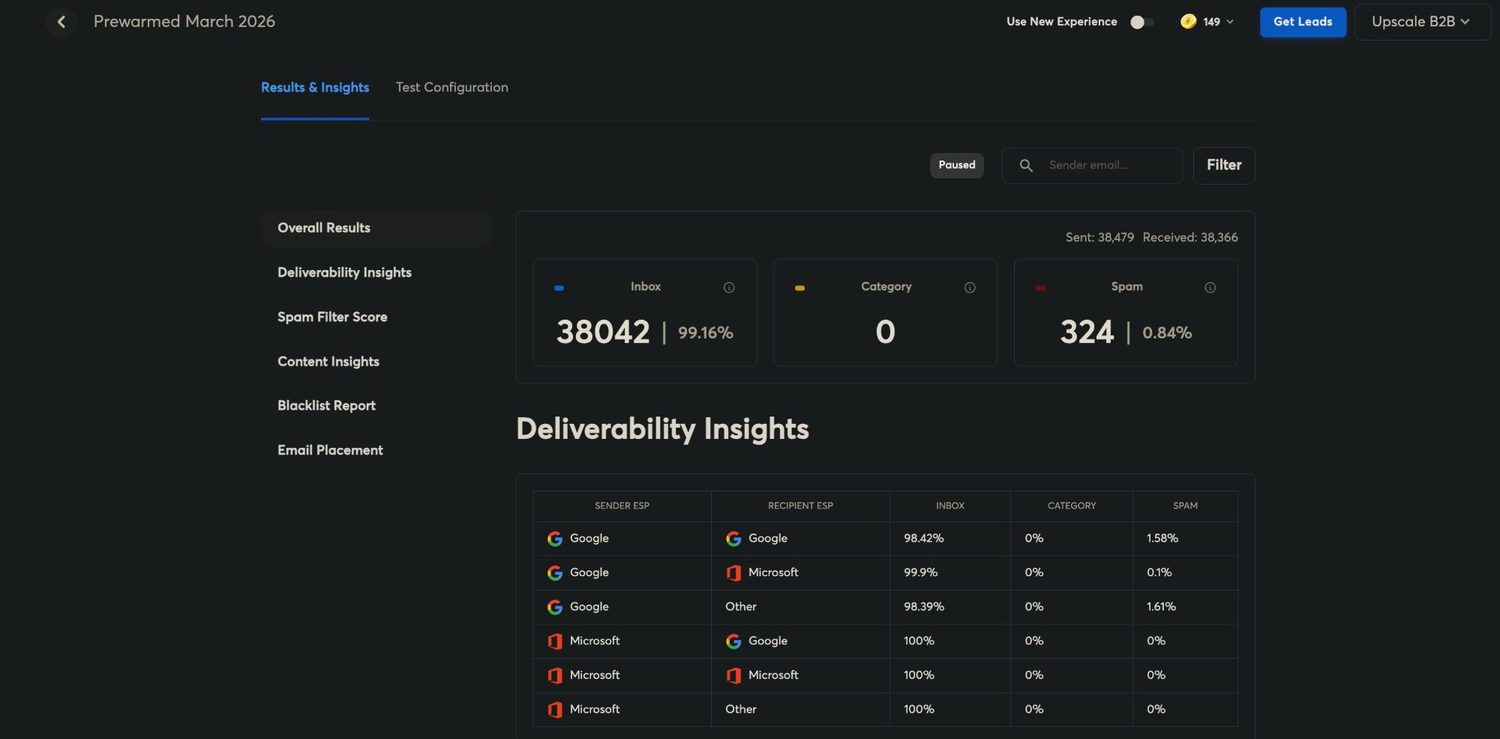Open the Inbox card info icon
1500x739 pixels.
pyautogui.click(x=729, y=288)
